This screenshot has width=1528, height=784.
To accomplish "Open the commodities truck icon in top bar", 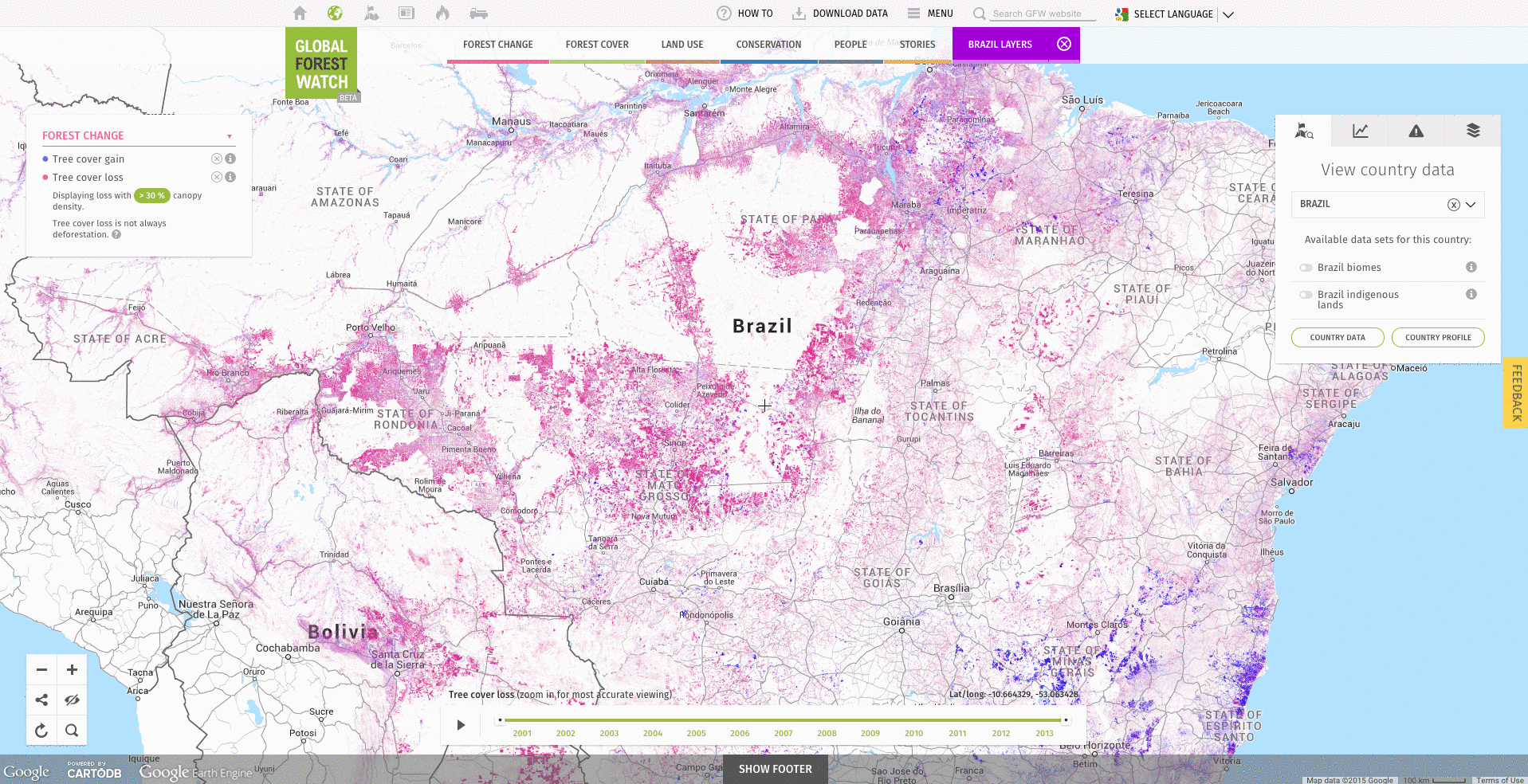I will tap(478, 13).
